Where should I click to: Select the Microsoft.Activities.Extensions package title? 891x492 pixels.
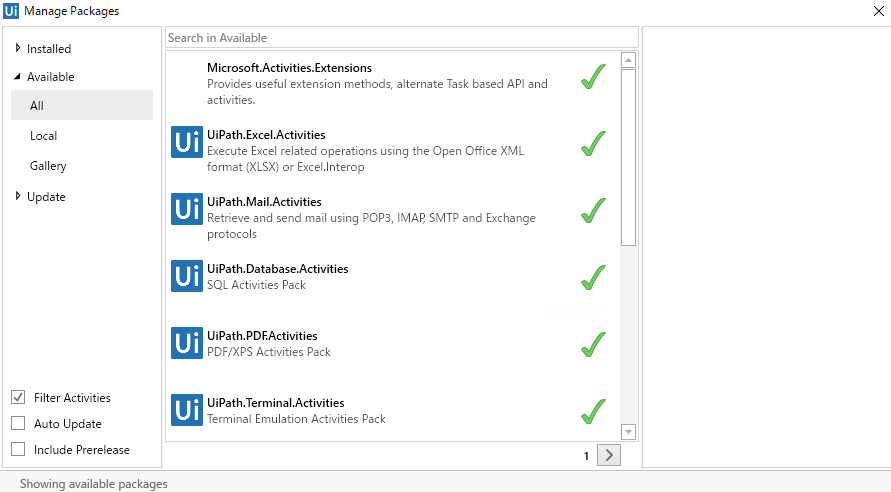click(289, 68)
